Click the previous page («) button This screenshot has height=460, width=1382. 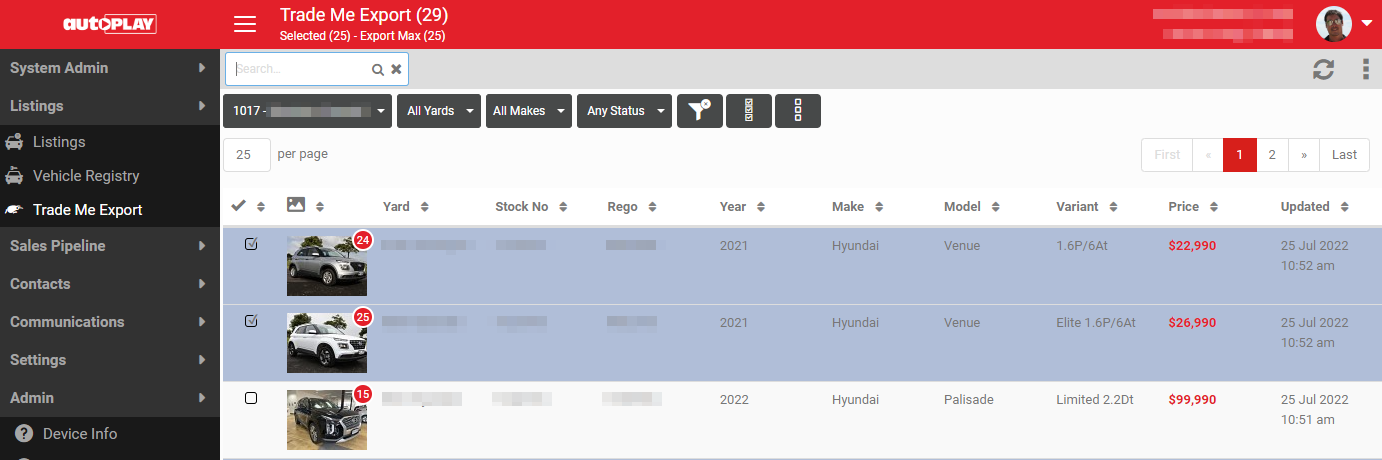point(1208,155)
